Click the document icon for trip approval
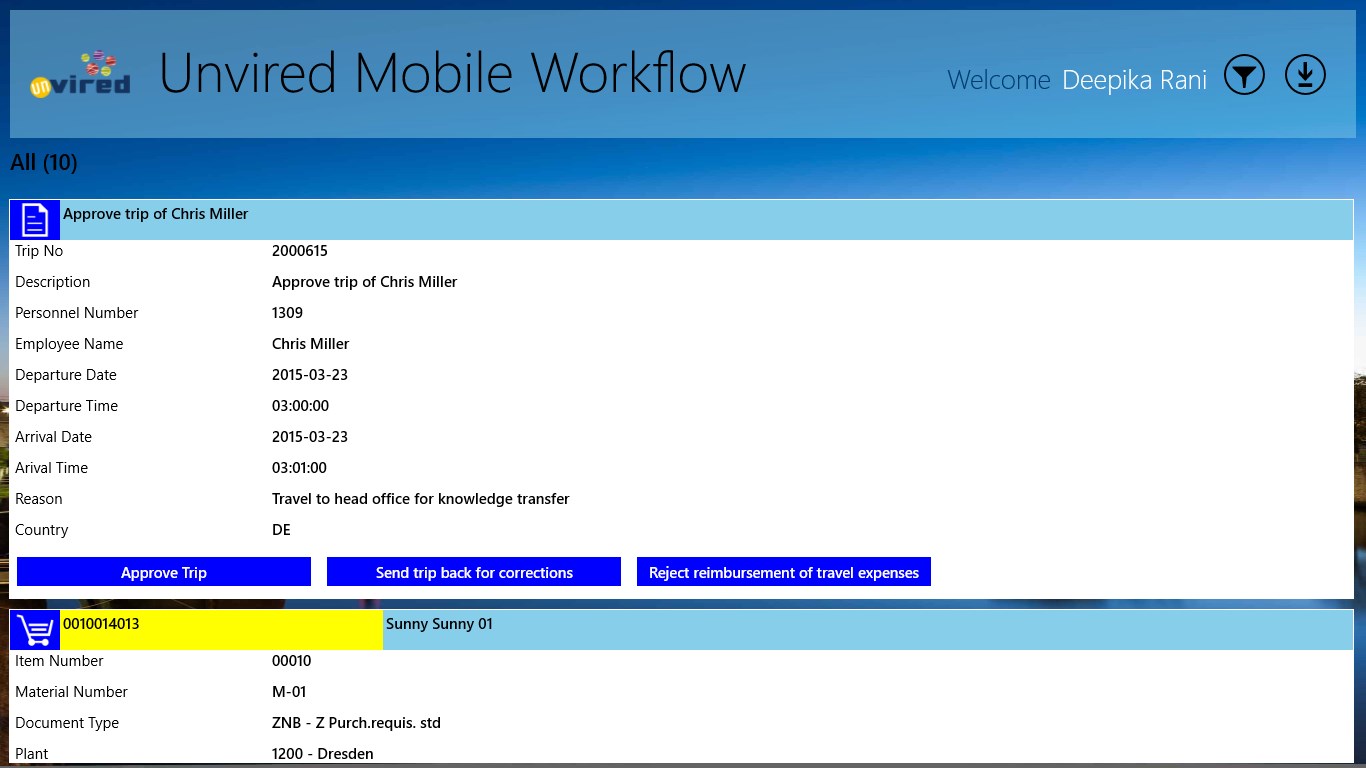 (x=35, y=219)
